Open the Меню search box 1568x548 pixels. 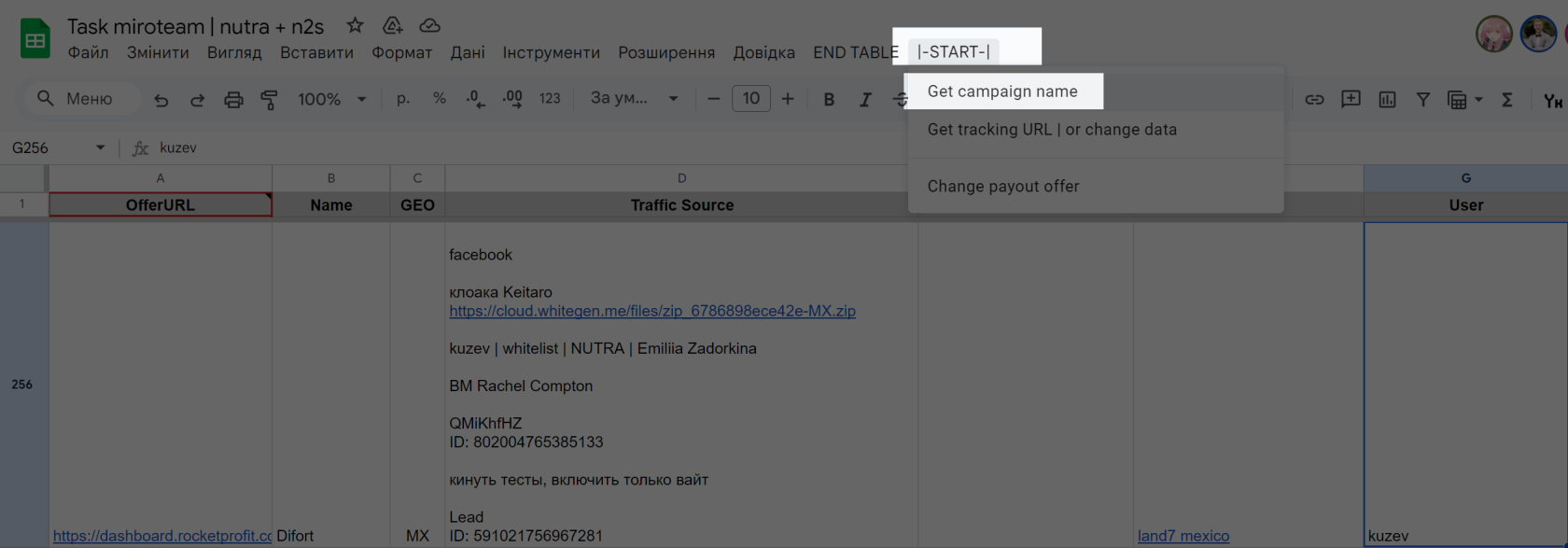click(x=81, y=99)
